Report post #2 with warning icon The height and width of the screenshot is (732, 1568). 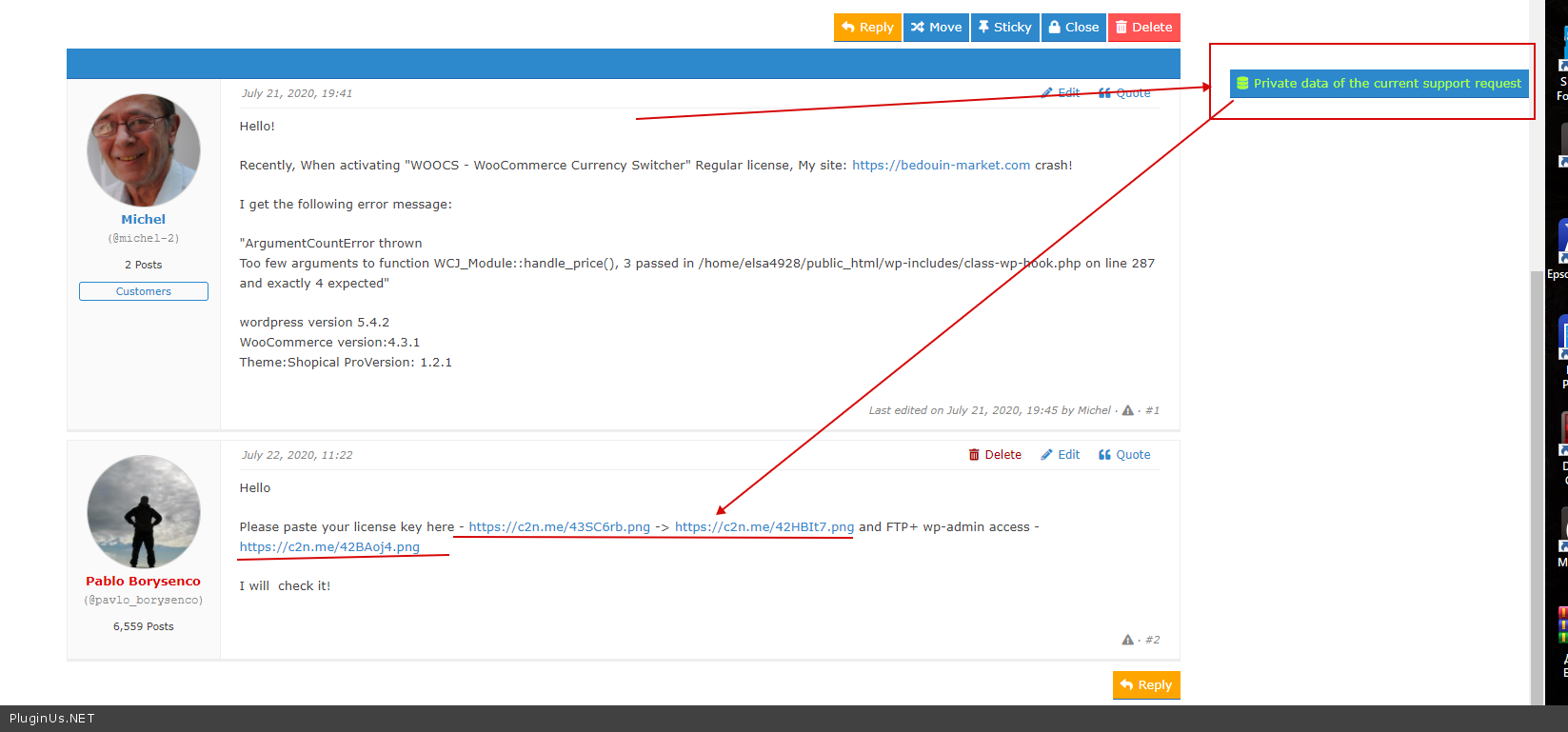pos(1127,640)
